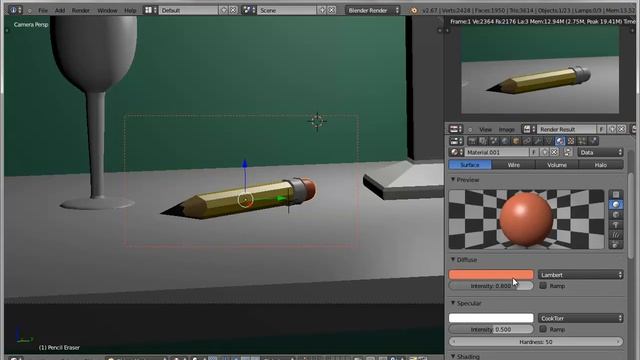Viewport: 640px width, 360px height.
Task: Add new screen layout next to Default
Action: click(224, 10)
